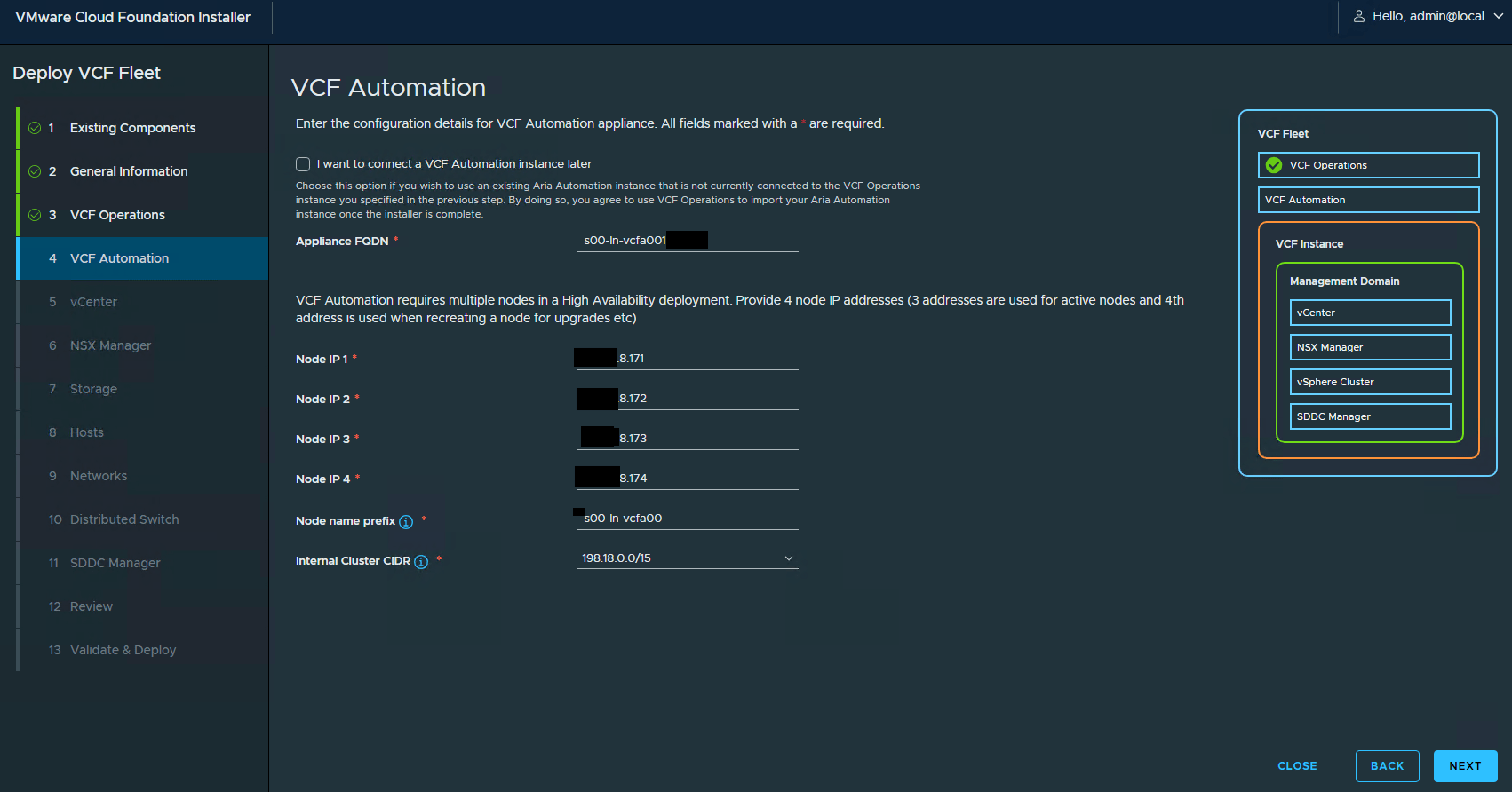
Task: Click the NSX Manager box in Management Domain
Action: click(1371, 347)
